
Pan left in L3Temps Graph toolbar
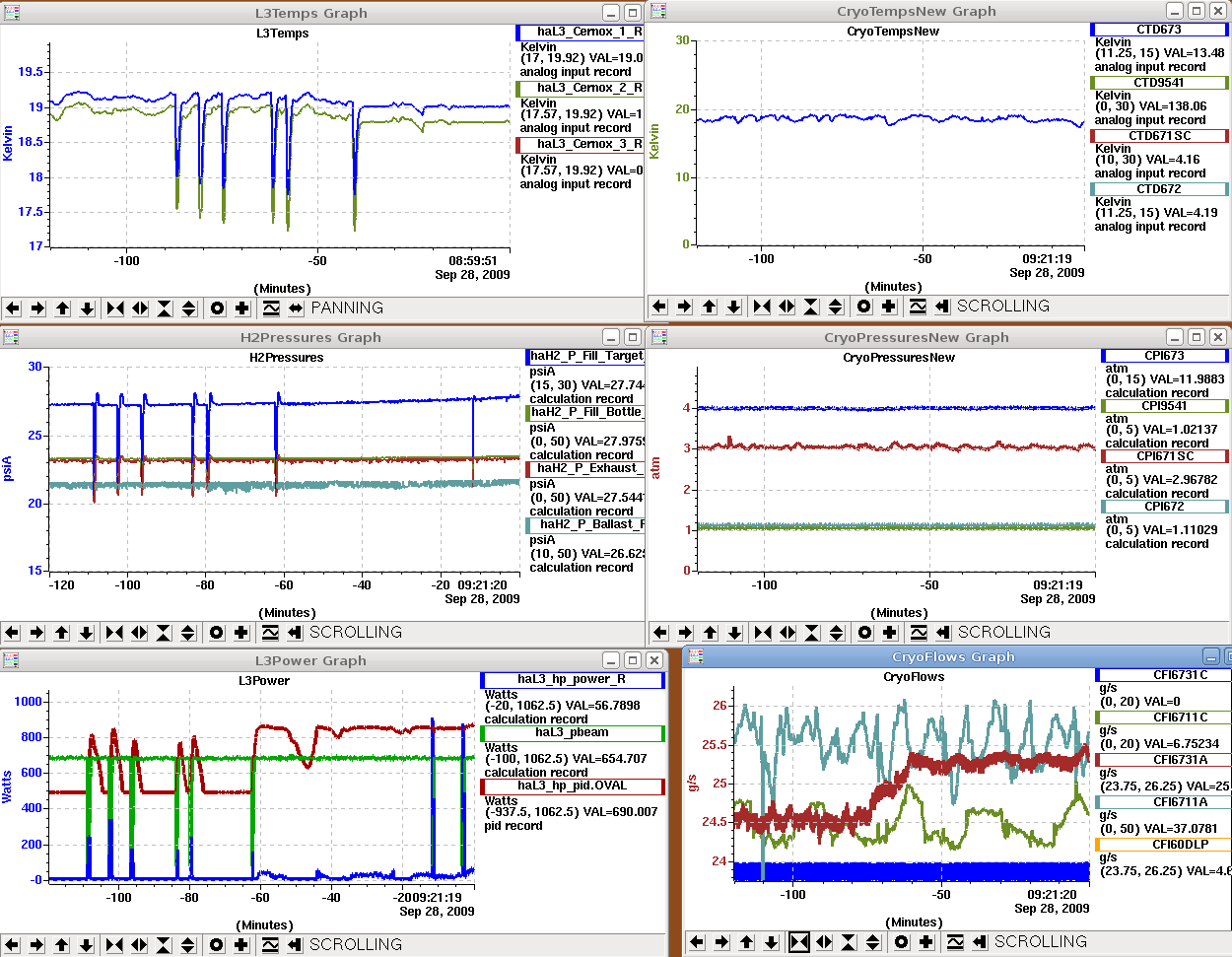click(x=14, y=308)
